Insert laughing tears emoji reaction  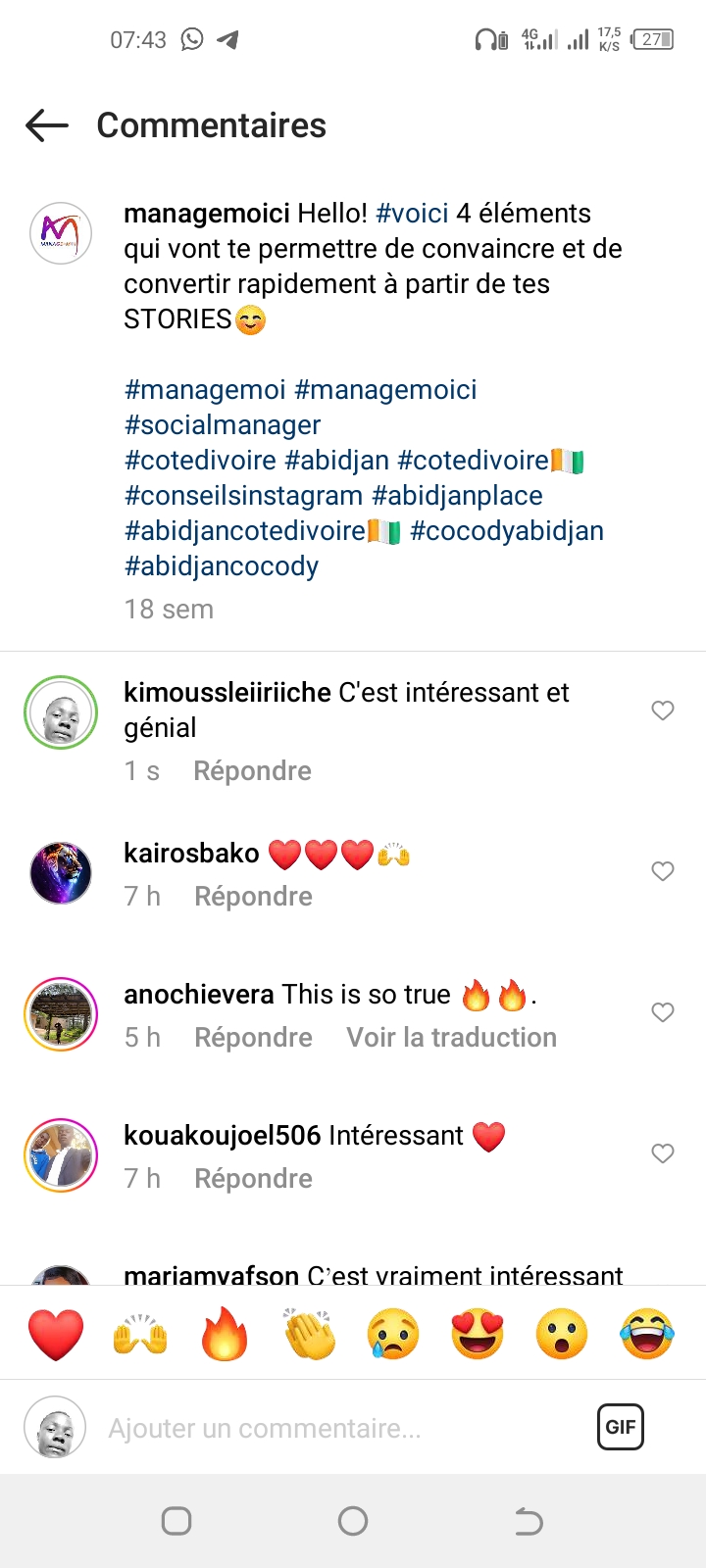point(646,1335)
